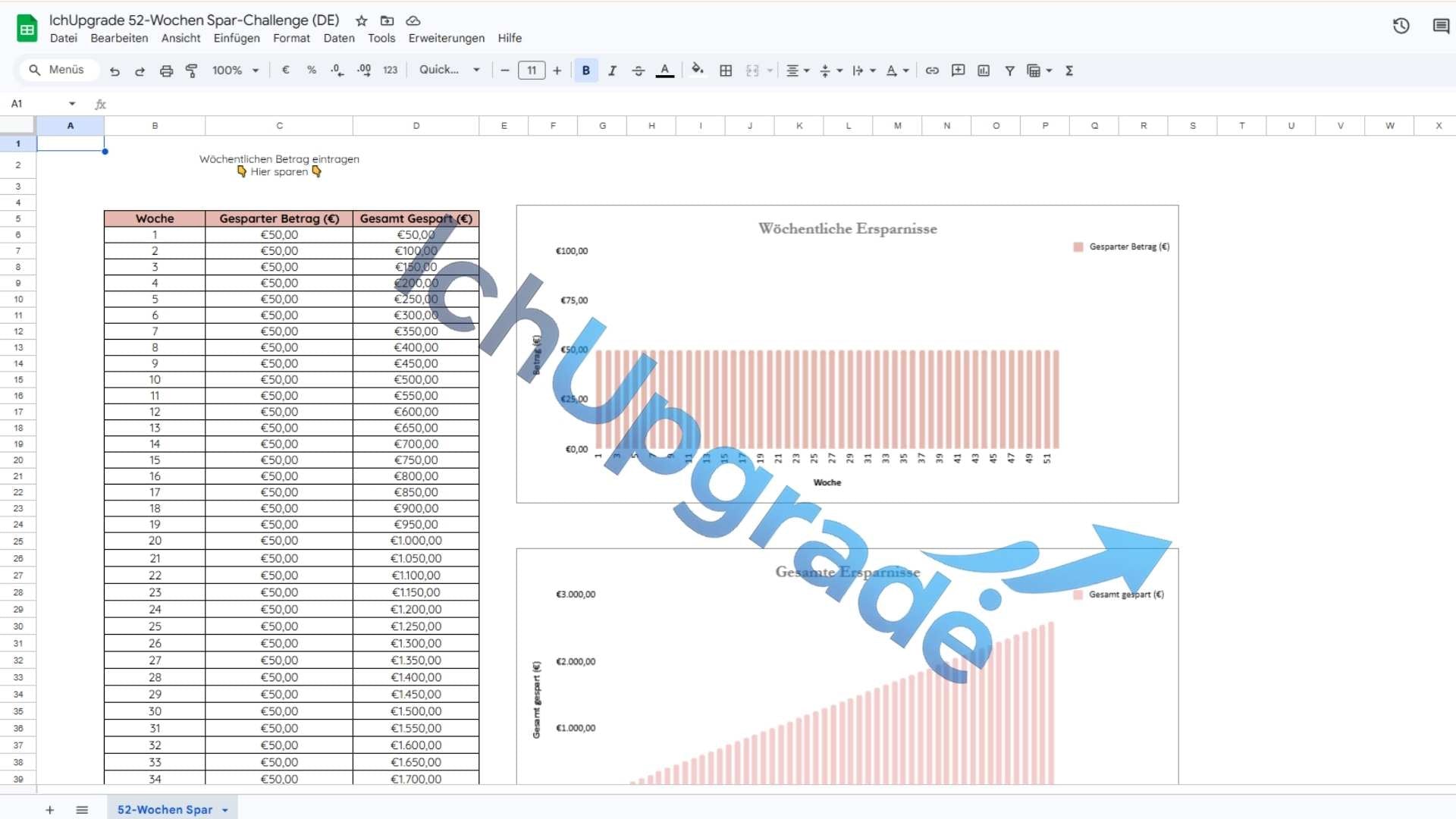The height and width of the screenshot is (819, 1456).
Task: Click the fill color bucket icon
Action: (697, 70)
